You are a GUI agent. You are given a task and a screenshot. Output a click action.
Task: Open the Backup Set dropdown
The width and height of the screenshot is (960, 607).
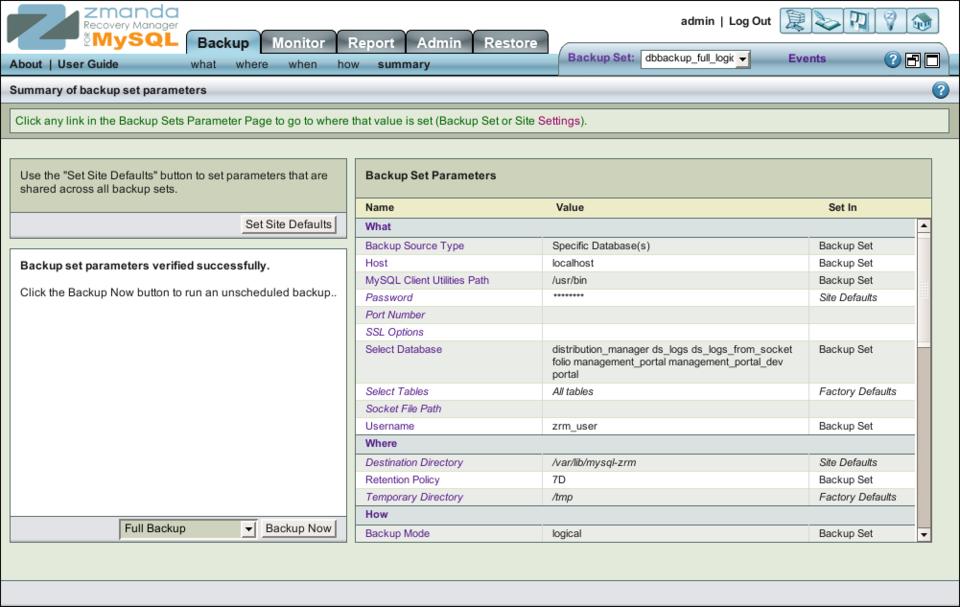(x=695, y=59)
